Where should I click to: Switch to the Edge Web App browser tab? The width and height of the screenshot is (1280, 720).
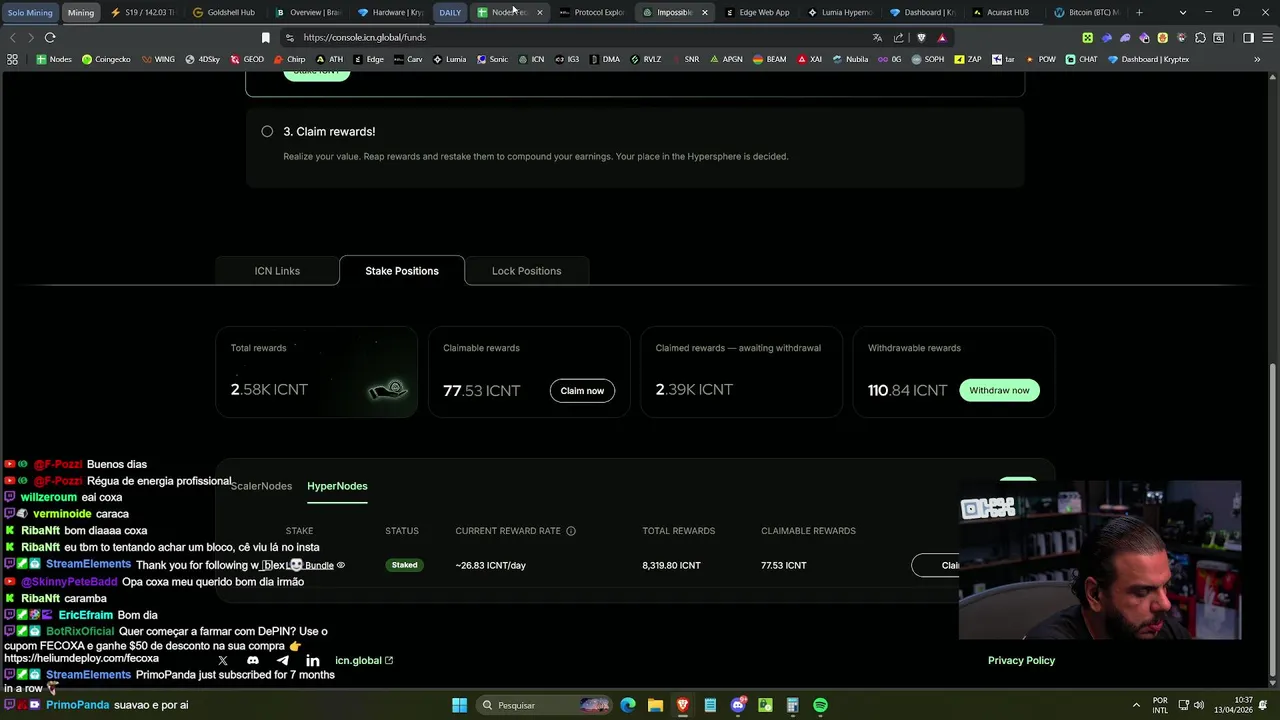point(756,12)
